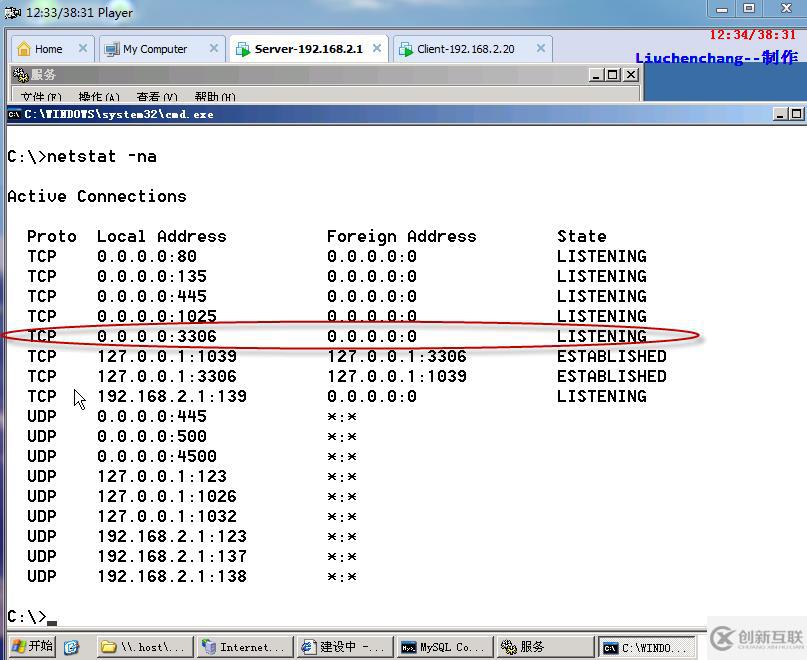Open the 建设中 browser taskbar item

(344, 647)
